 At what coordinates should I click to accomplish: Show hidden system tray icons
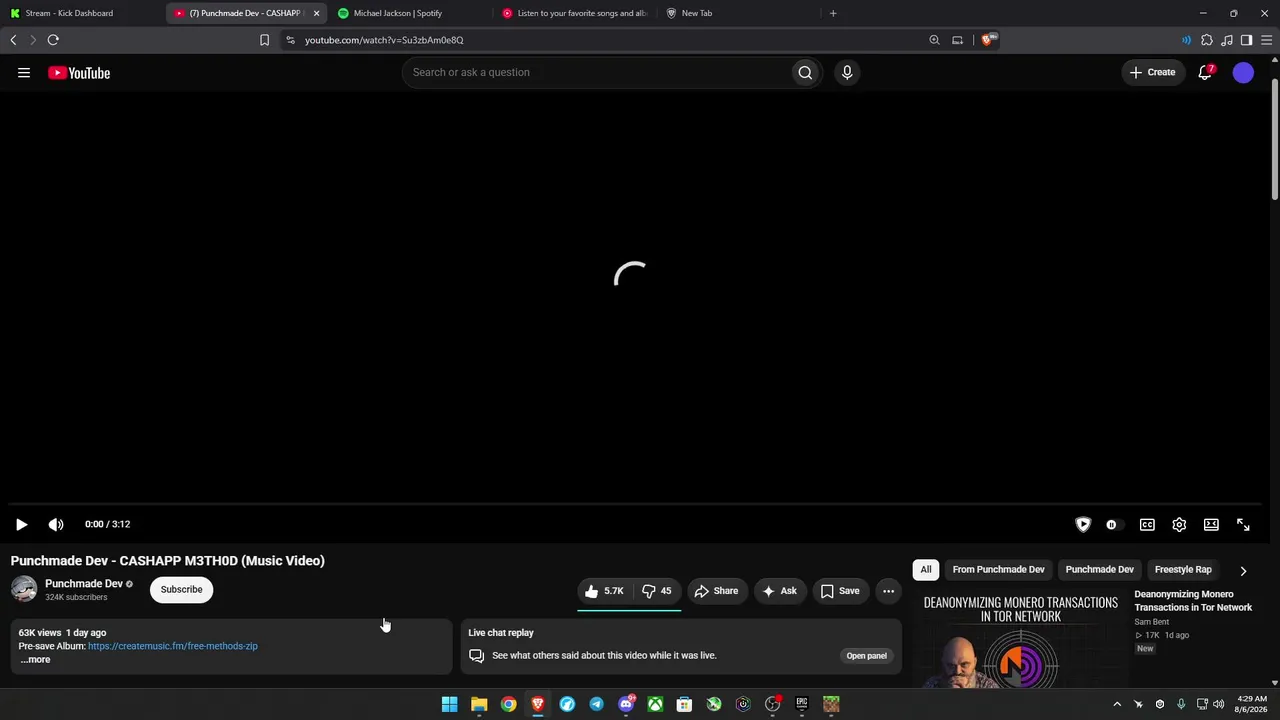(x=1117, y=704)
